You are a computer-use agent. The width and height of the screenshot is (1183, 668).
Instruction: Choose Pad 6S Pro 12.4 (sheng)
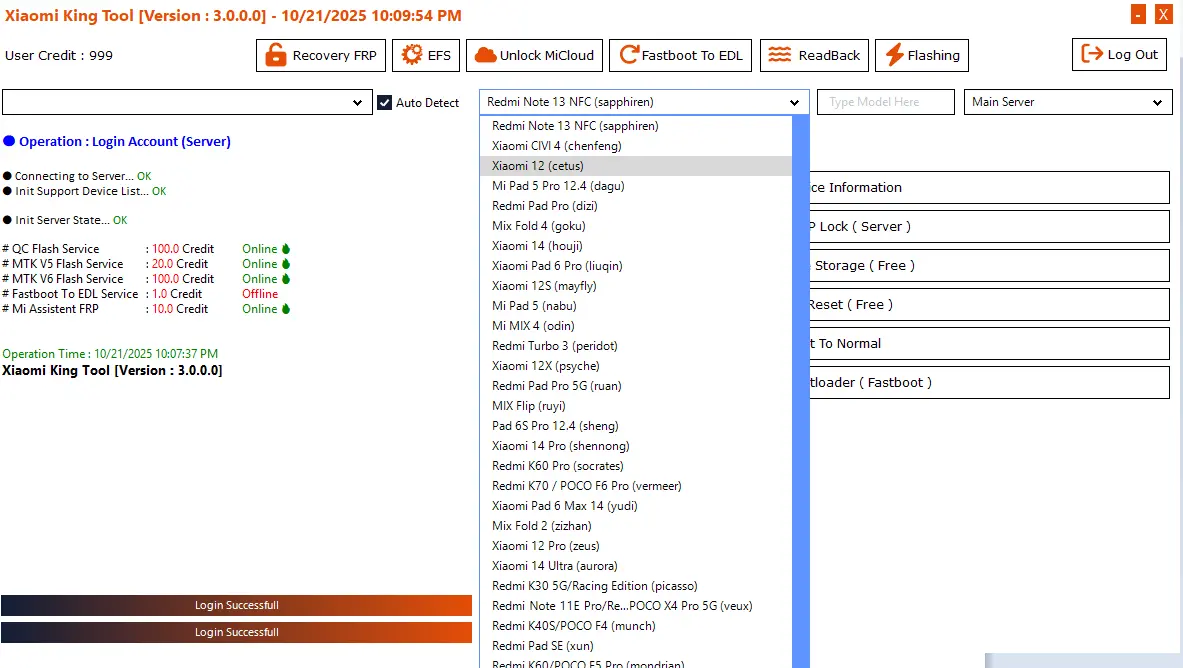click(636, 426)
